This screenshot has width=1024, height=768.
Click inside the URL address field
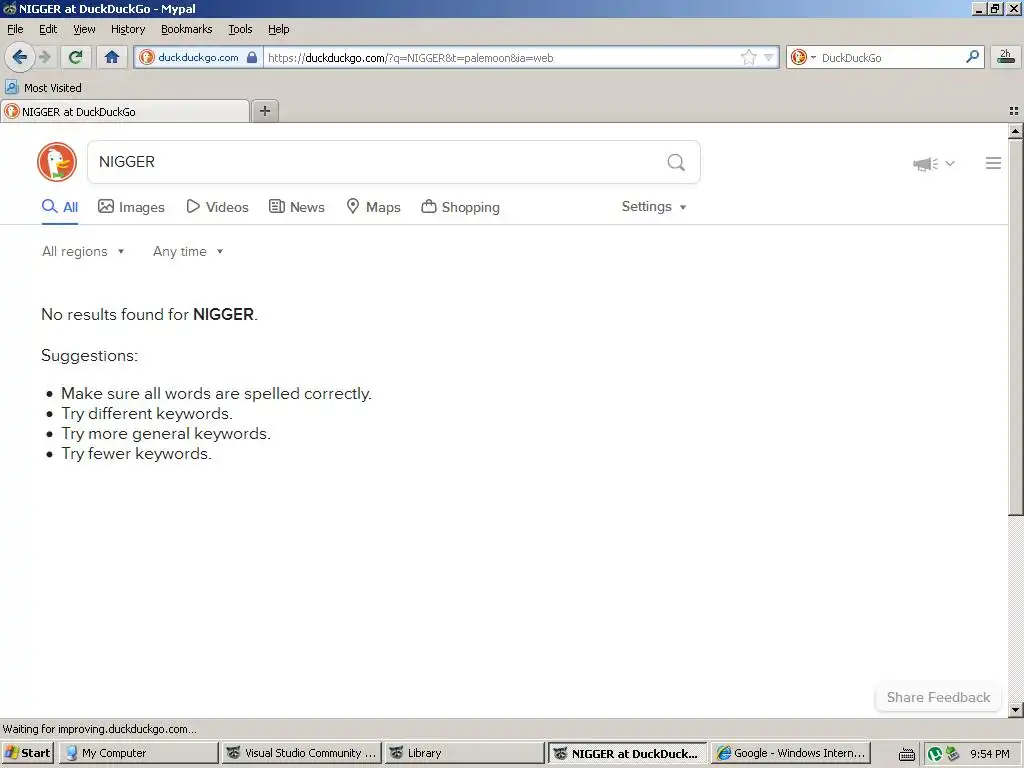pyautogui.click(x=503, y=57)
